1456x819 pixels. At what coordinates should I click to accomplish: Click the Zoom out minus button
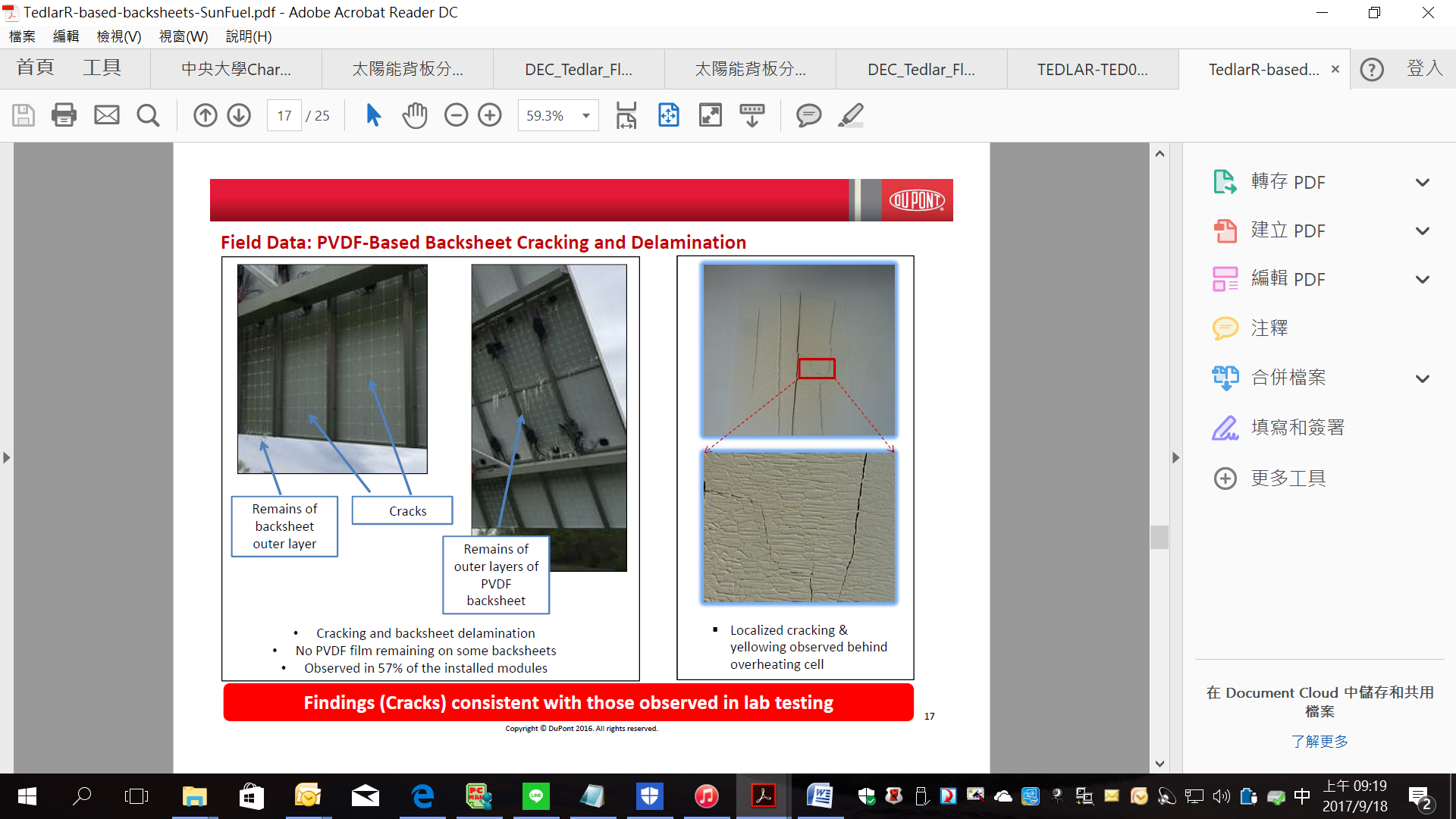pyautogui.click(x=456, y=115)
